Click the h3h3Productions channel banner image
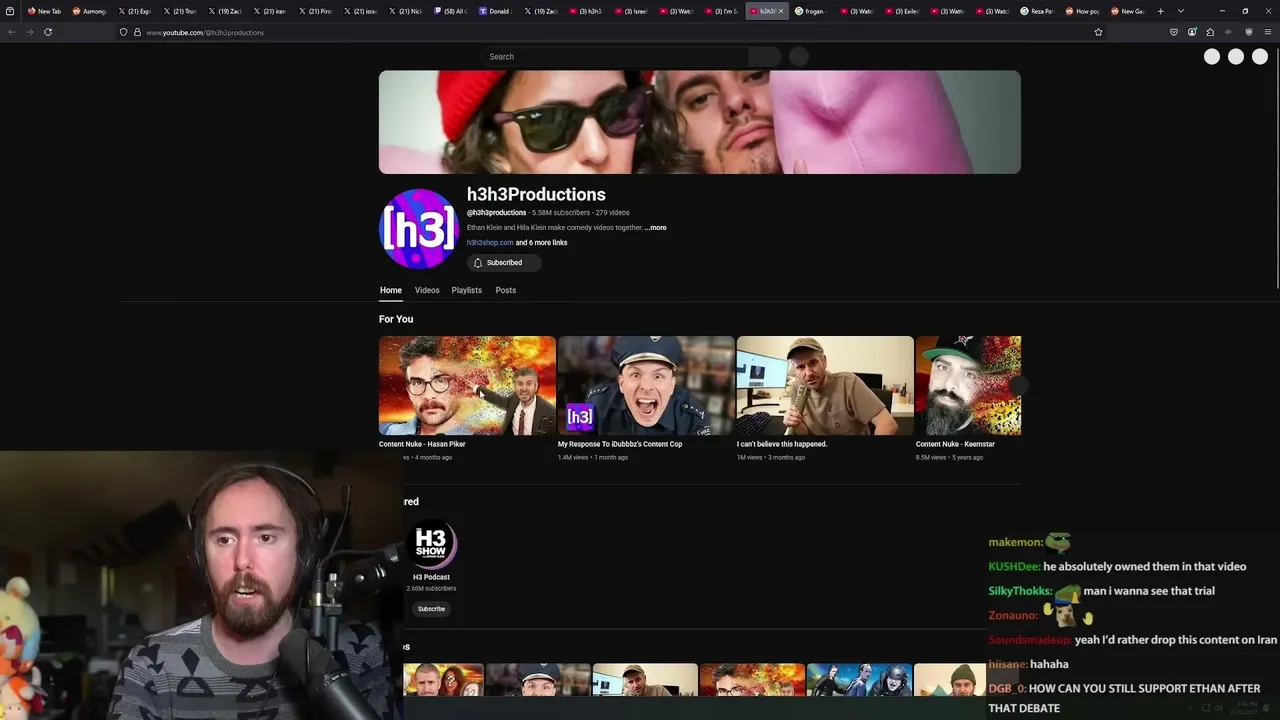The image size is (1280, 720). 700,122
